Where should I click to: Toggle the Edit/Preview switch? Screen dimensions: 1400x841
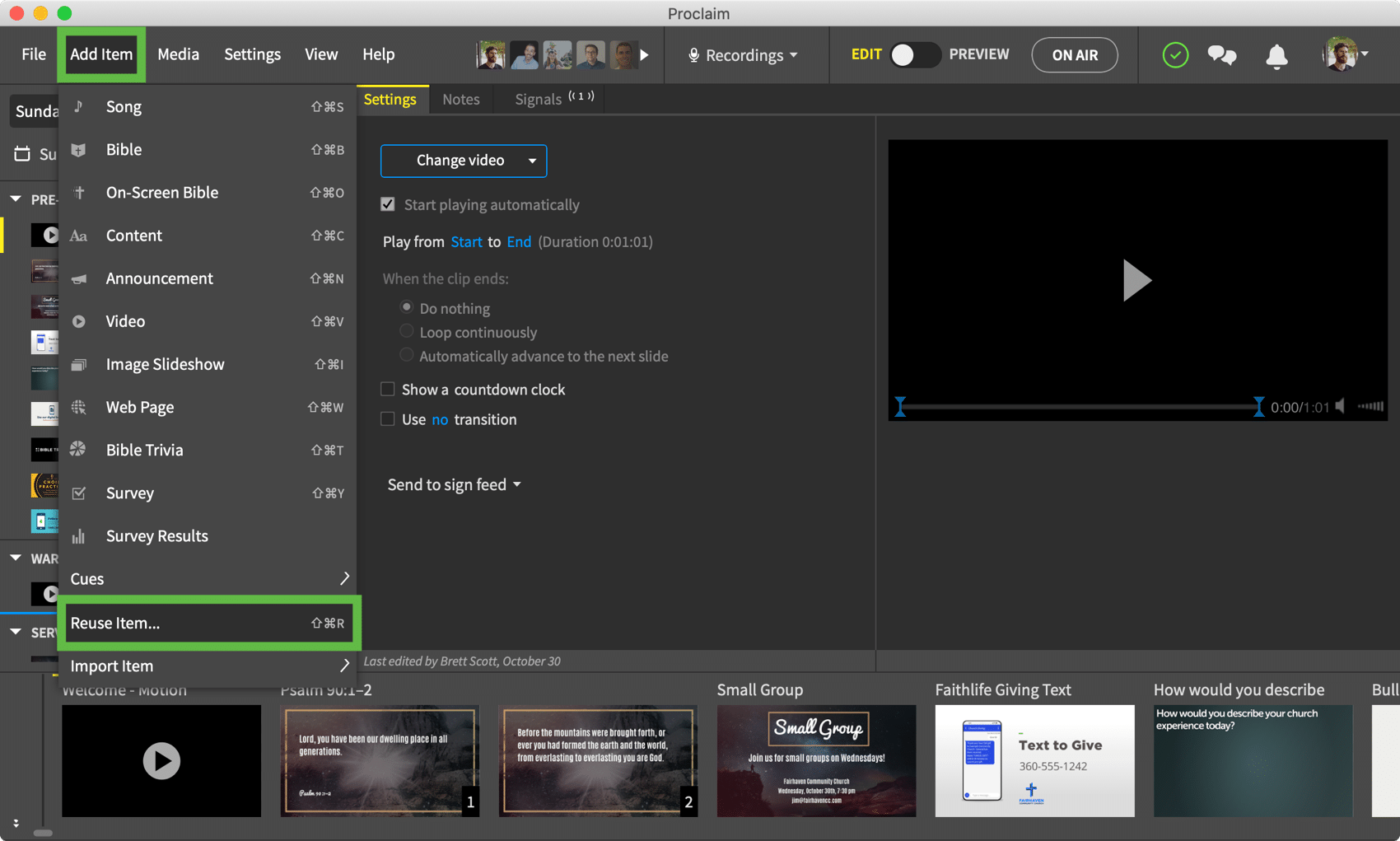(x=914, y=55)
